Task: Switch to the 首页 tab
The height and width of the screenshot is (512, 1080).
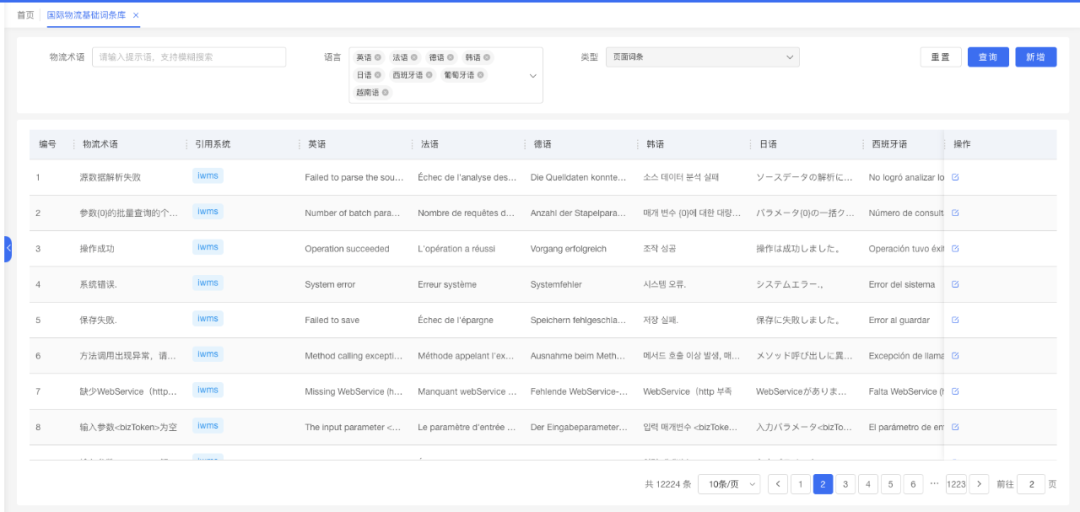Action: coord(25,15)
